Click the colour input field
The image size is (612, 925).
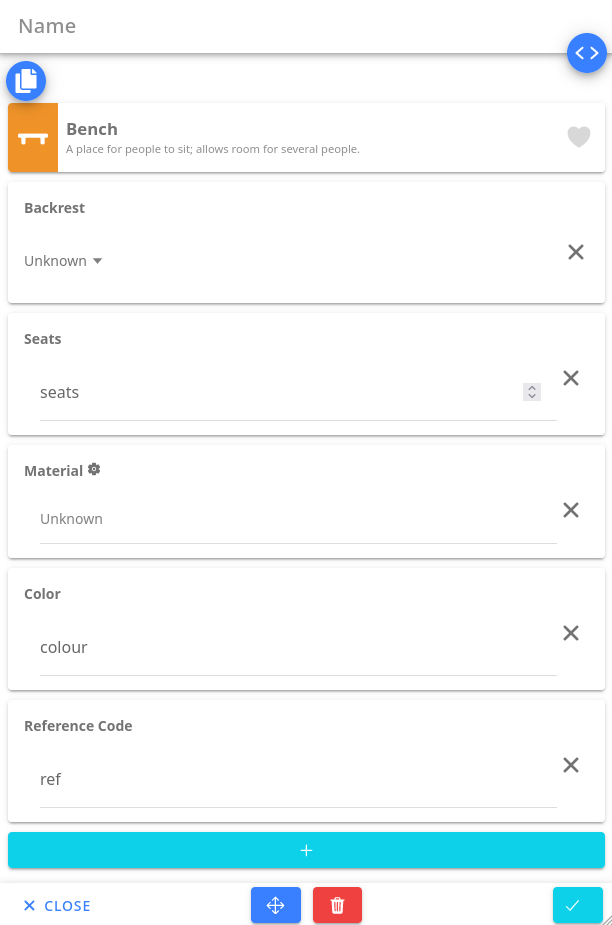click(290, 647)
